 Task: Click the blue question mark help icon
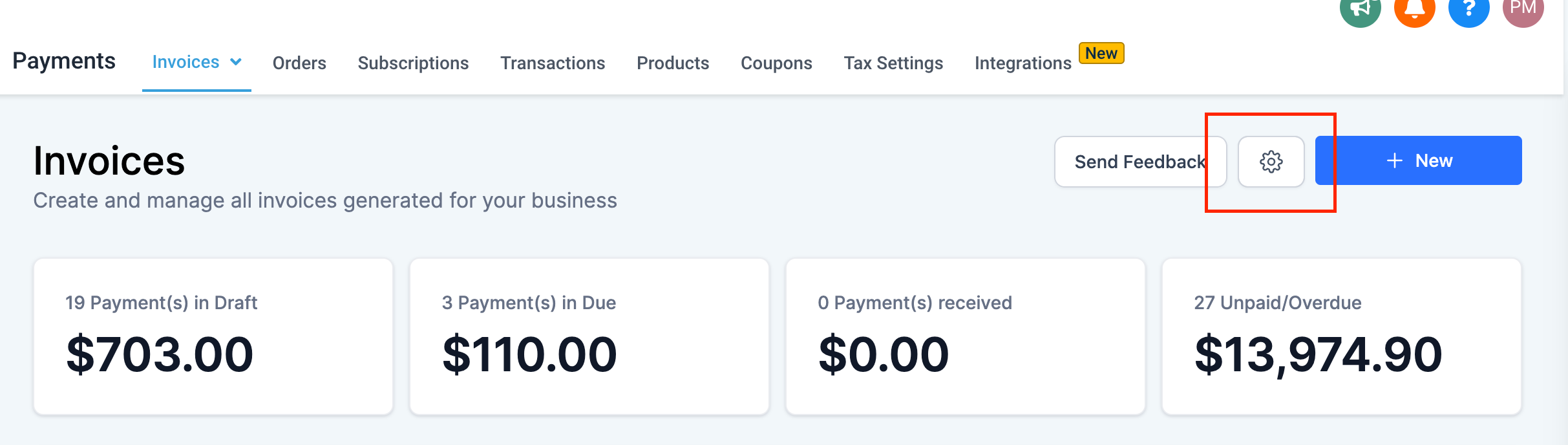tap(1468, 8)
